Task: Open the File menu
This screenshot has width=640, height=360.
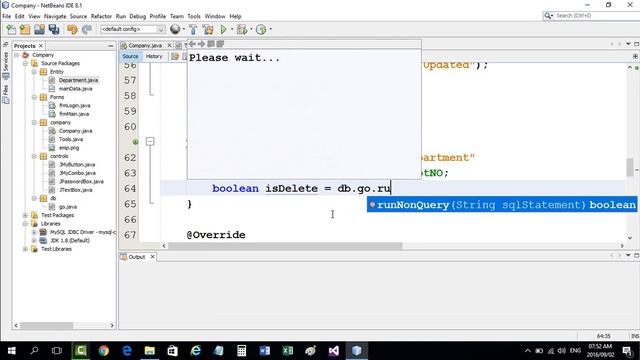Action: pyautogui.click(x=7, y=16)
